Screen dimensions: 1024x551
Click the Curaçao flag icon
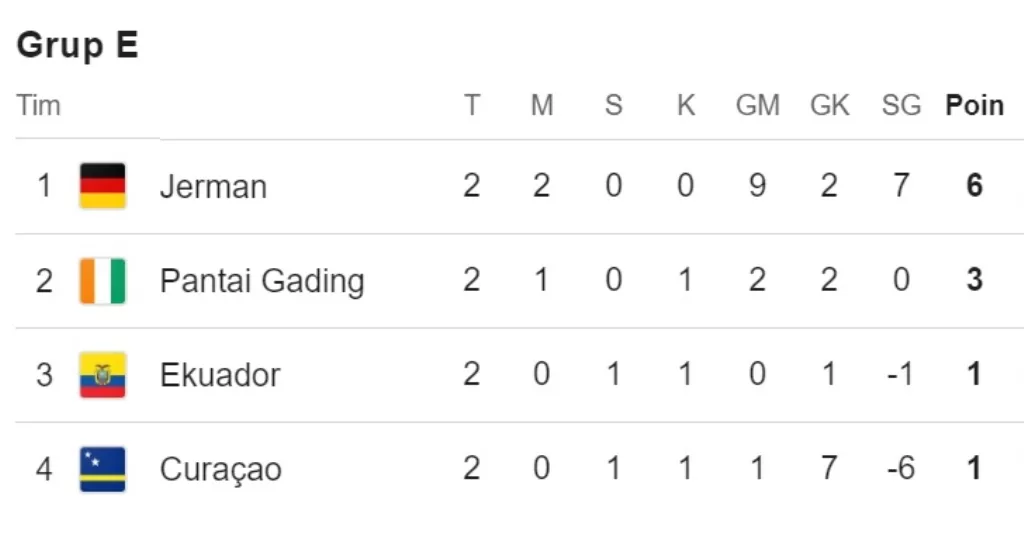tap(103, 469)
